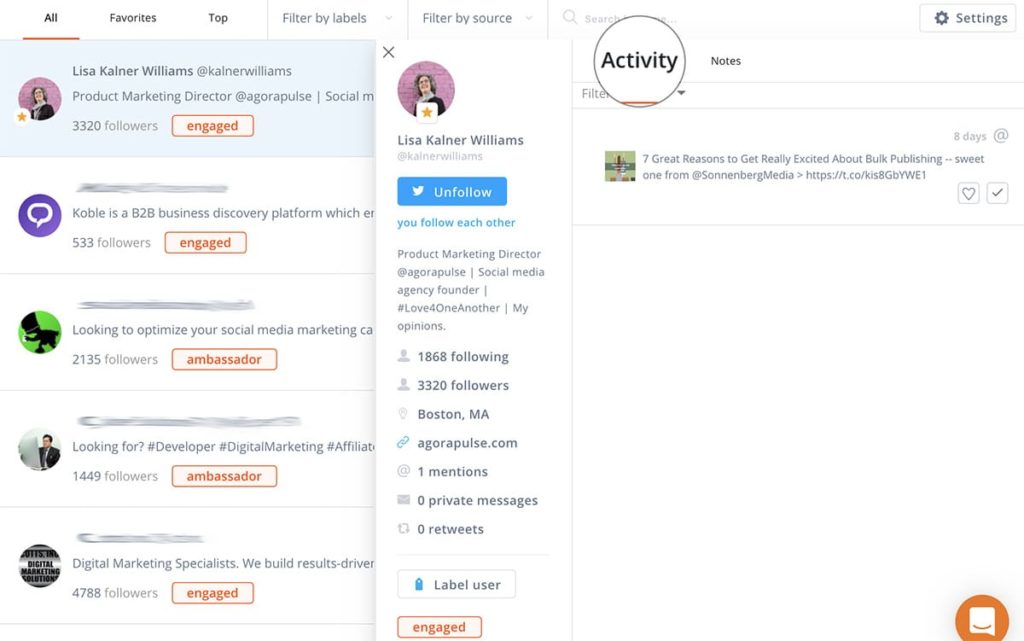1024x641 pixels.
Task: Expand the Filter by labels dropdown
Action: tap(336, 18)
